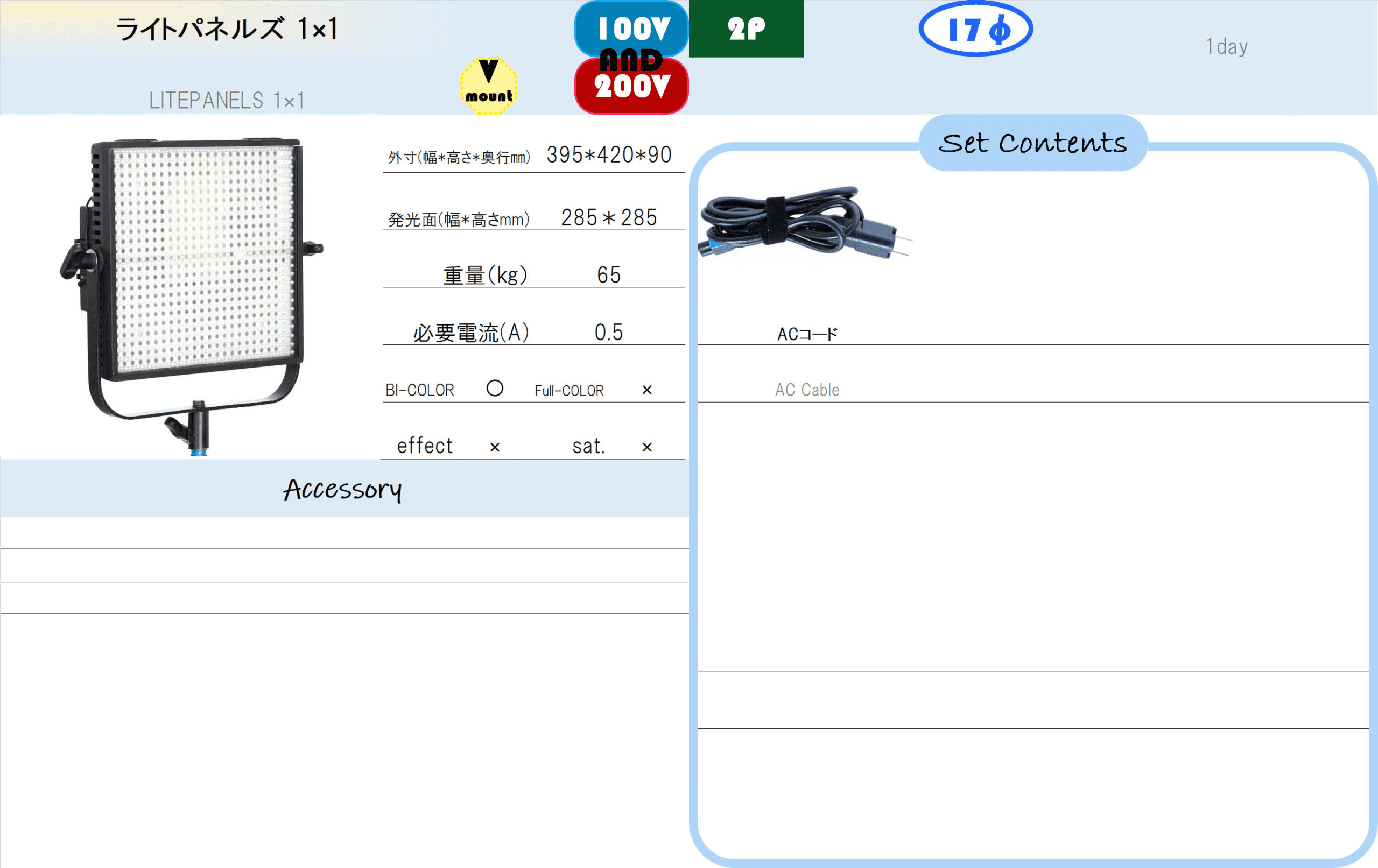Click the AC Cable text

(807, 390)
